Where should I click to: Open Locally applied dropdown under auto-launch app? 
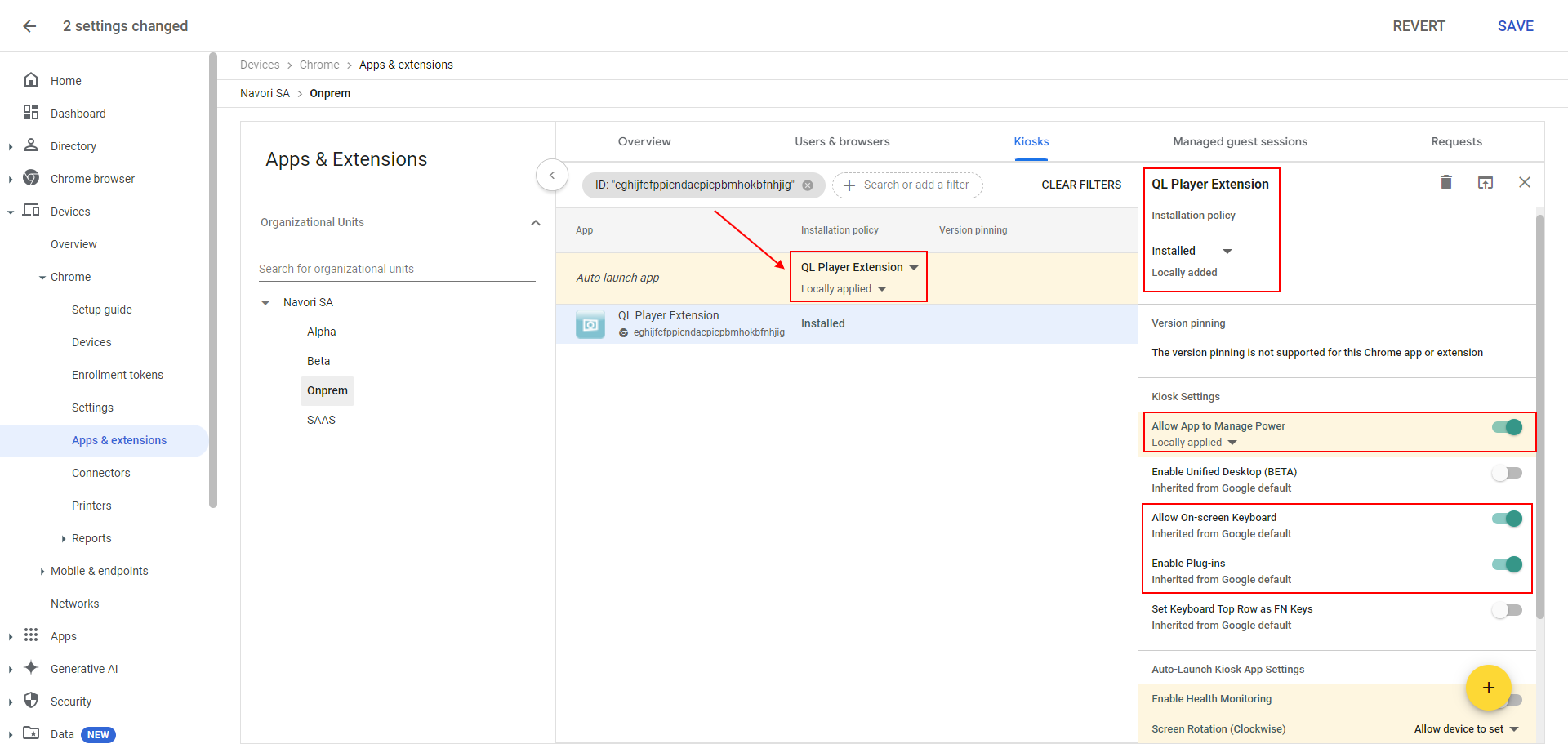point(844,289)
